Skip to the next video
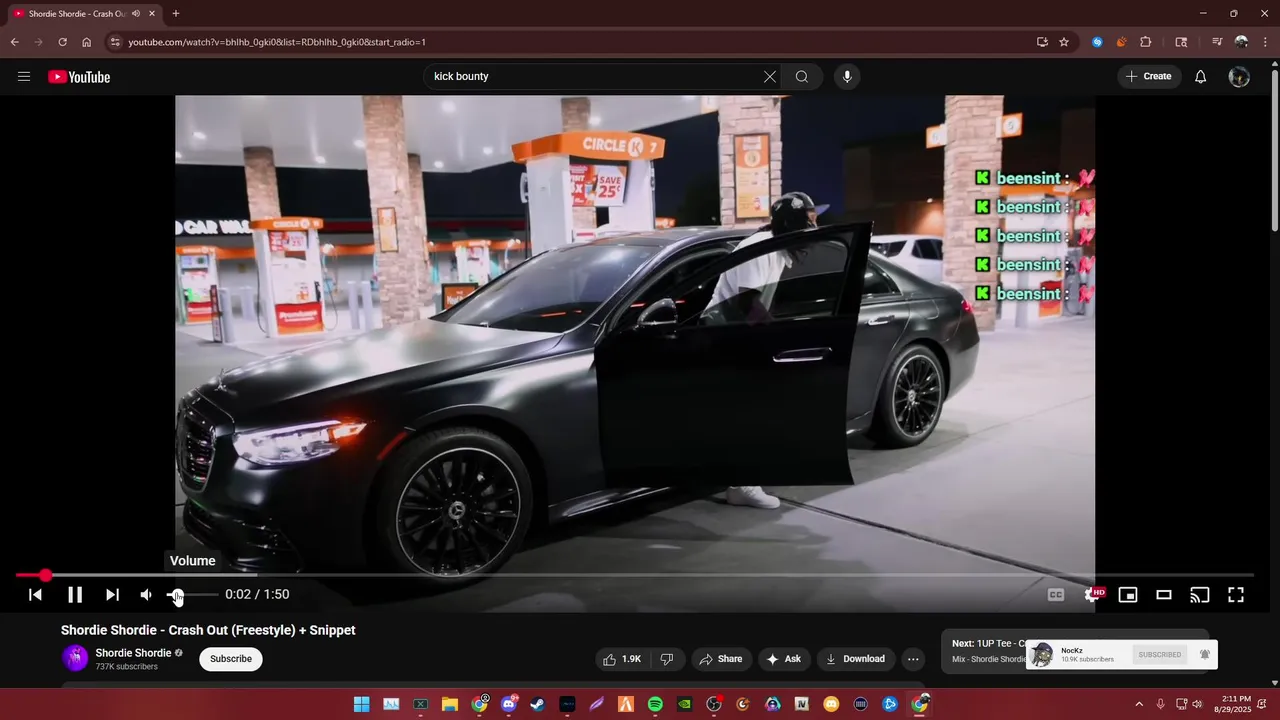1280x720 pixels. pyautogui.click(x=112, y=595)
